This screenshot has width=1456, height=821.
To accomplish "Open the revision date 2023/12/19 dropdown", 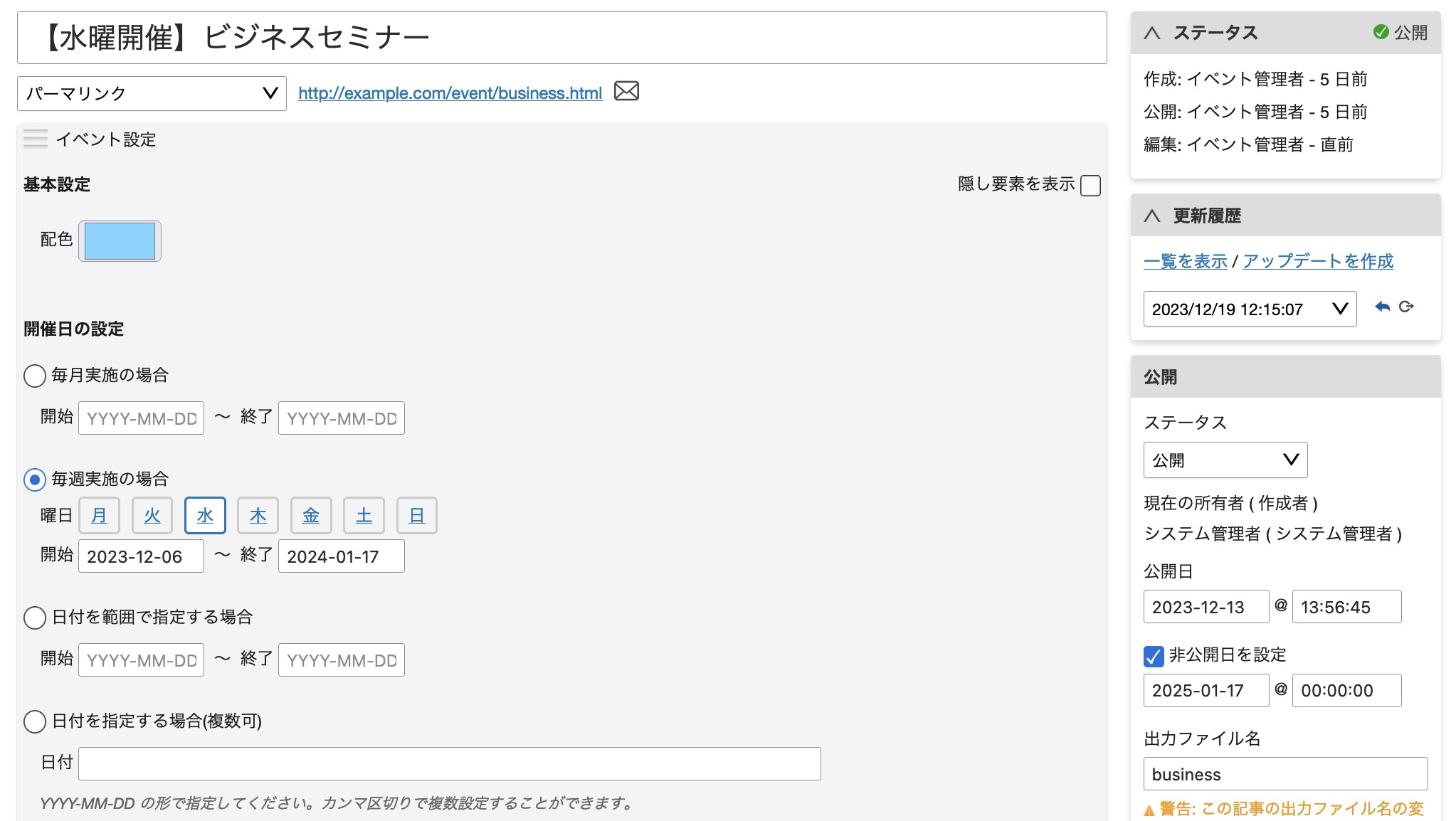I will (x=1250, y=309).
